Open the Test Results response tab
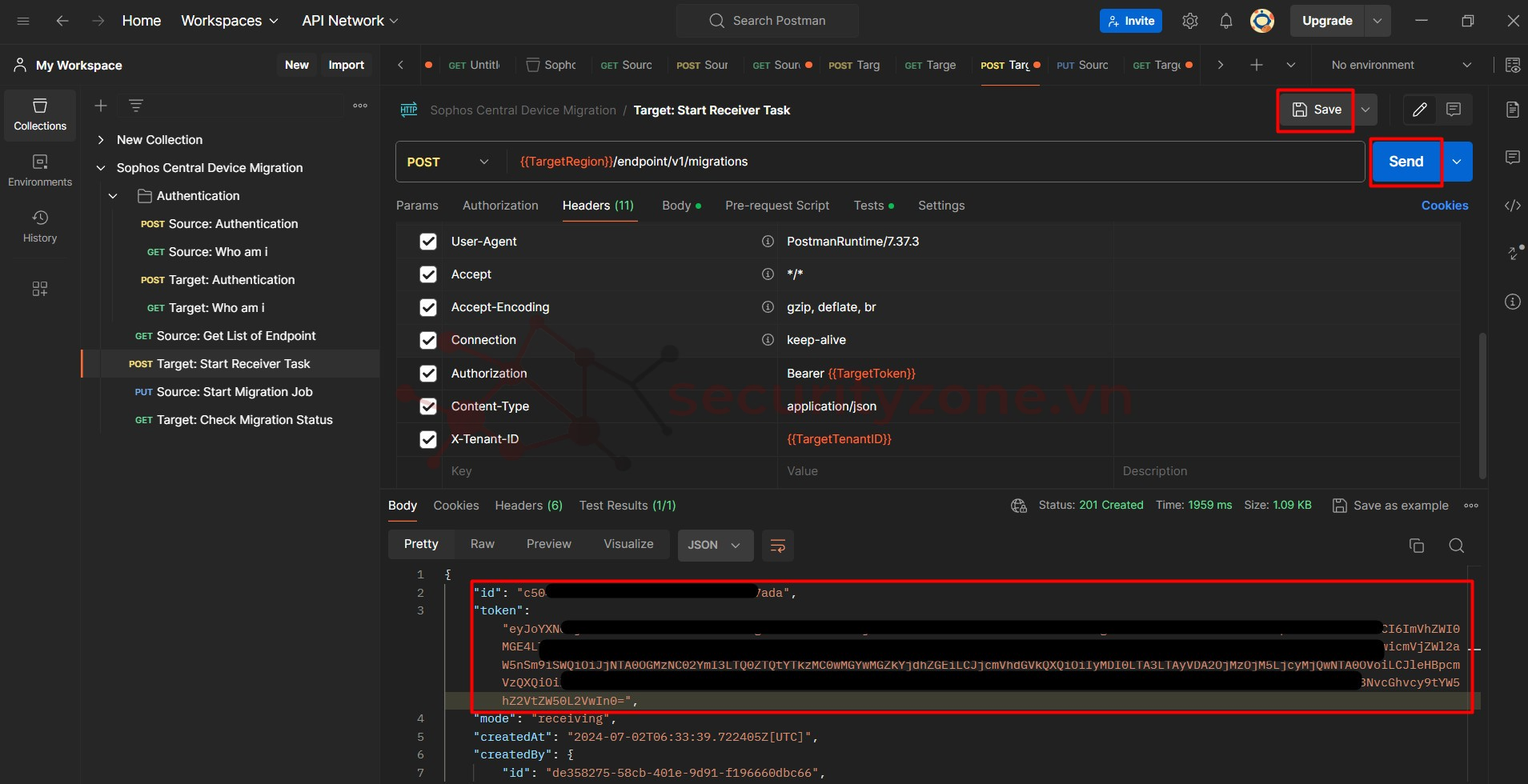This screenshot has height=784, width=1528. pos(628,506)
